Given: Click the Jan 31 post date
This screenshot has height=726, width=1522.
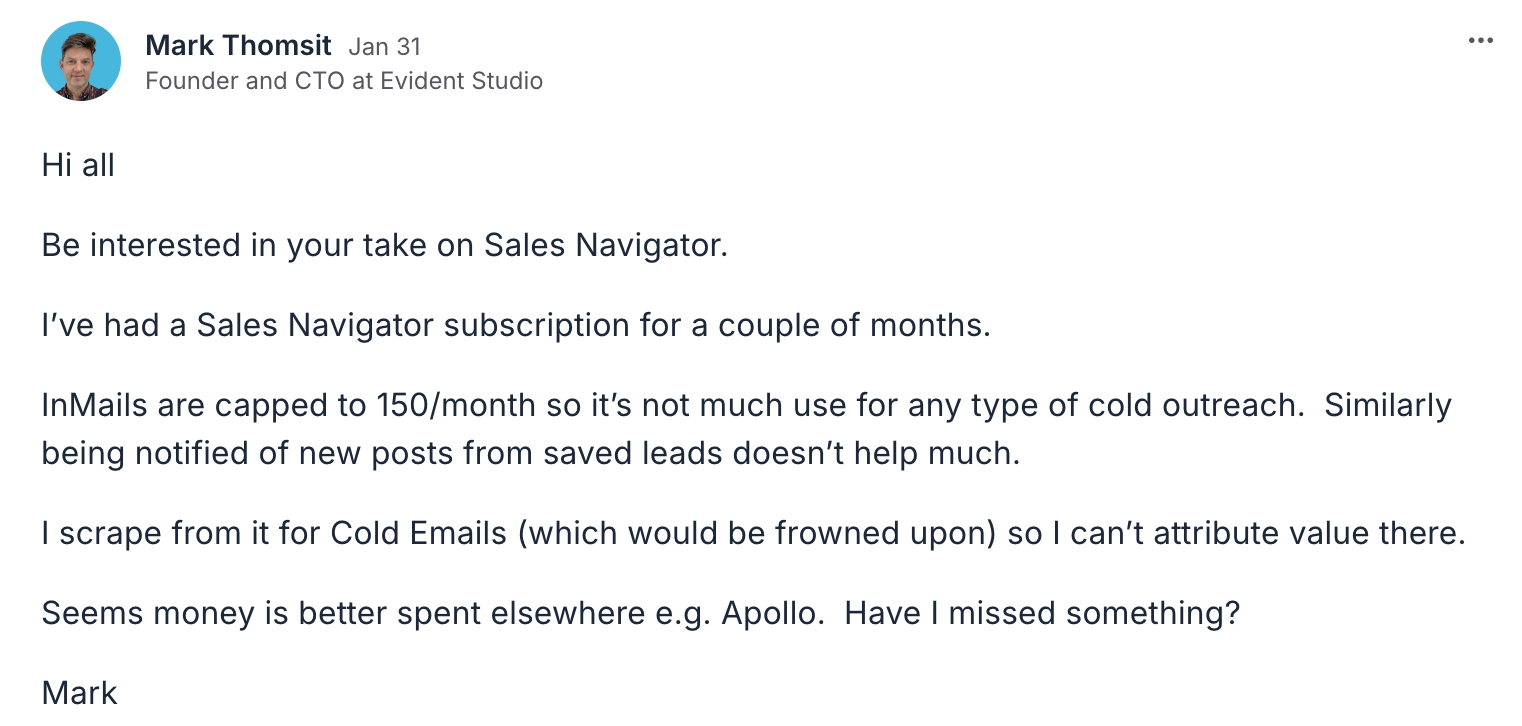Looking at the screenshot, I should click(x=384, y=46).
